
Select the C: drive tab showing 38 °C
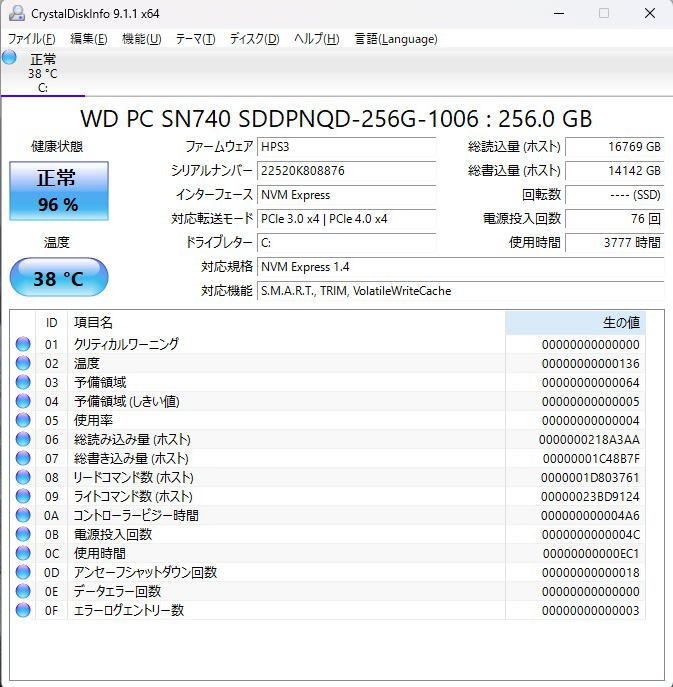tap(43, 73)
